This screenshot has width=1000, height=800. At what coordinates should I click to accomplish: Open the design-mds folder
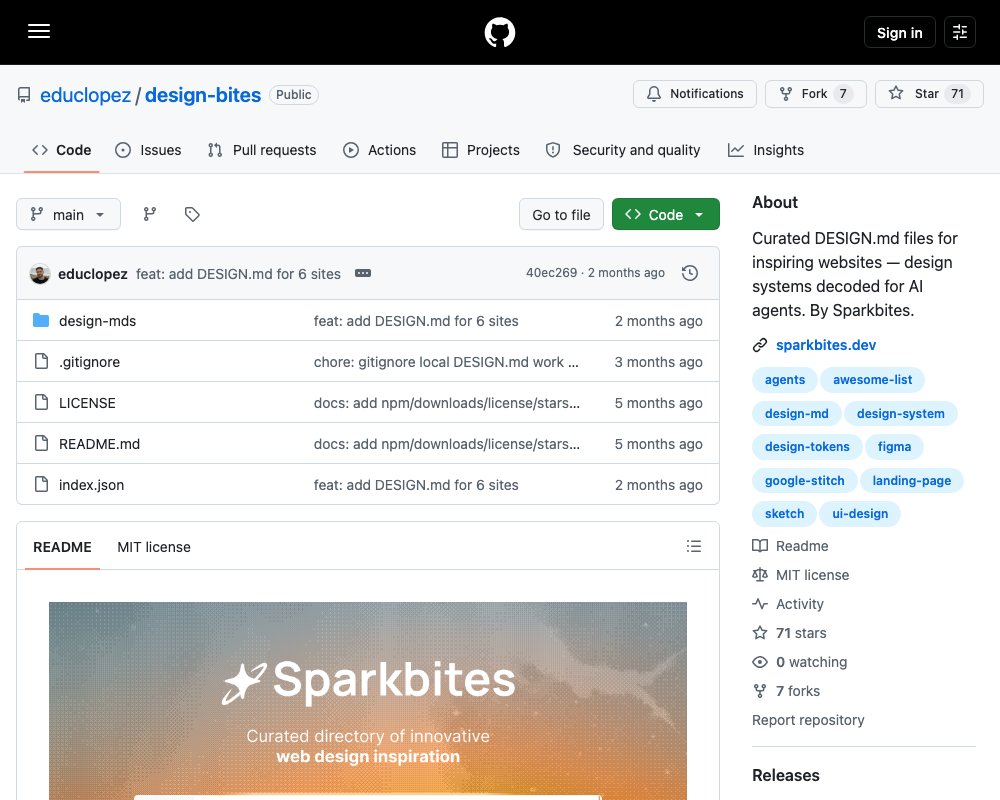[98, 321]
